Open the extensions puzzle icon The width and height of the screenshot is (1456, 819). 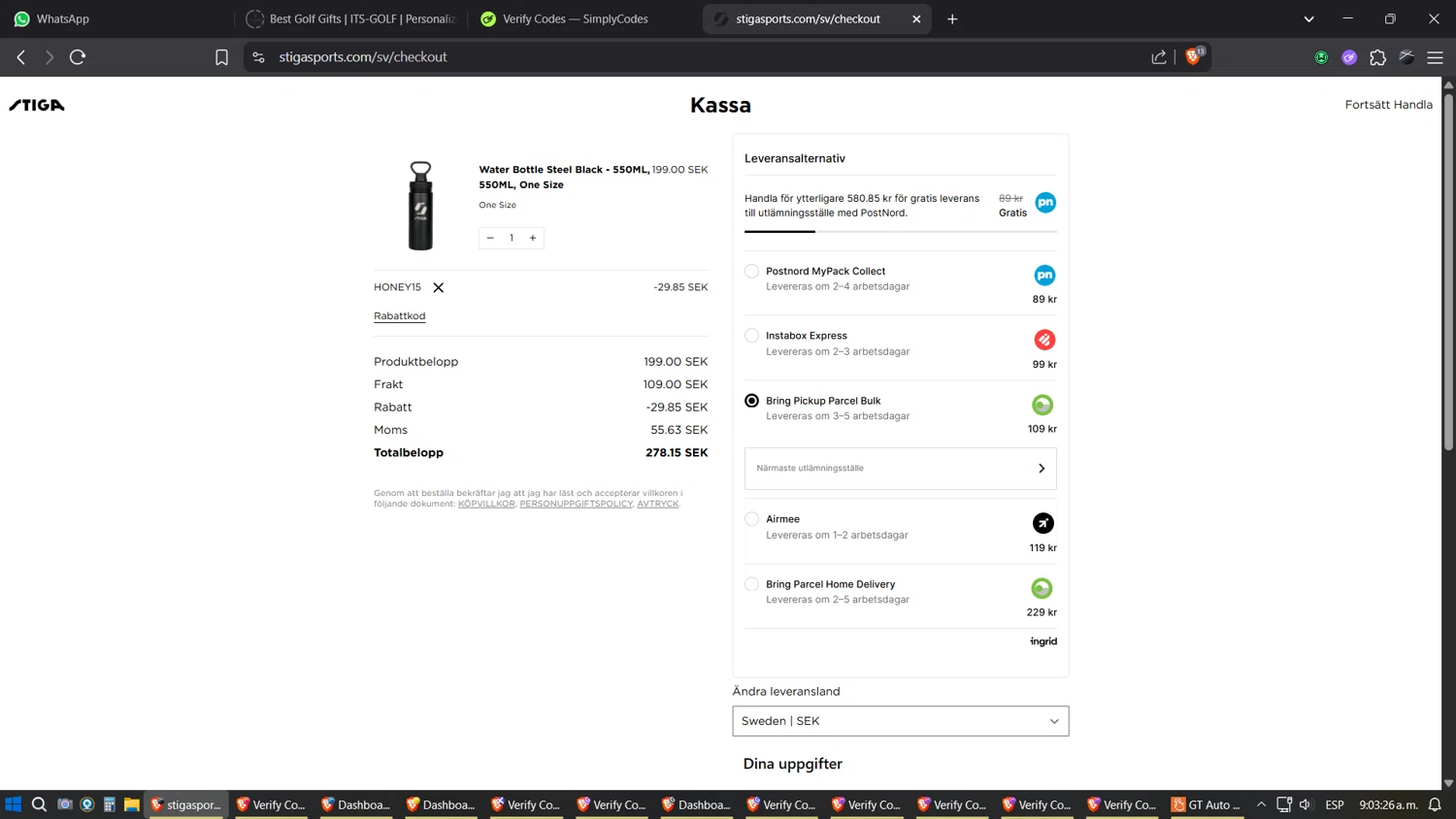(1377, 57)
